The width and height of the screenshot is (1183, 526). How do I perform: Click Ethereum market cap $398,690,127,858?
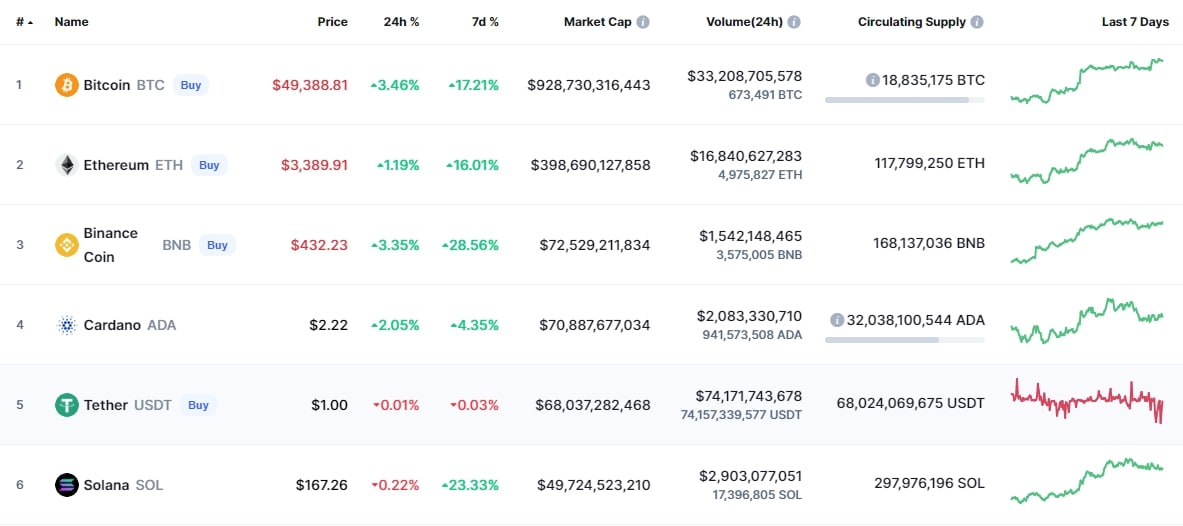click(x=591, y=165)
